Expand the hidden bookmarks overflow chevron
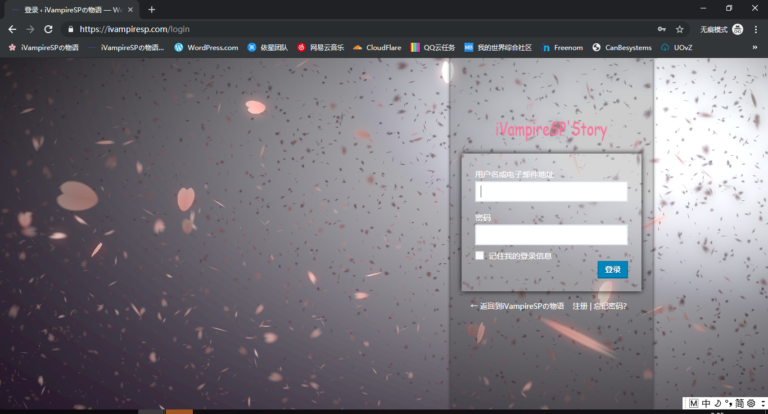 (x=755, y=47)
